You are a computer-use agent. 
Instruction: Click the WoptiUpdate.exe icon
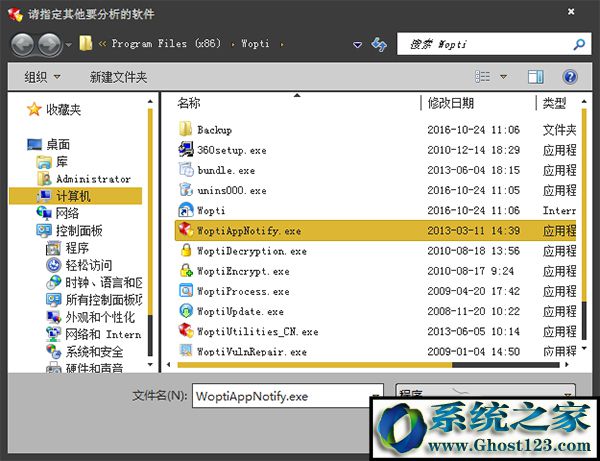(x=186, y=311)
